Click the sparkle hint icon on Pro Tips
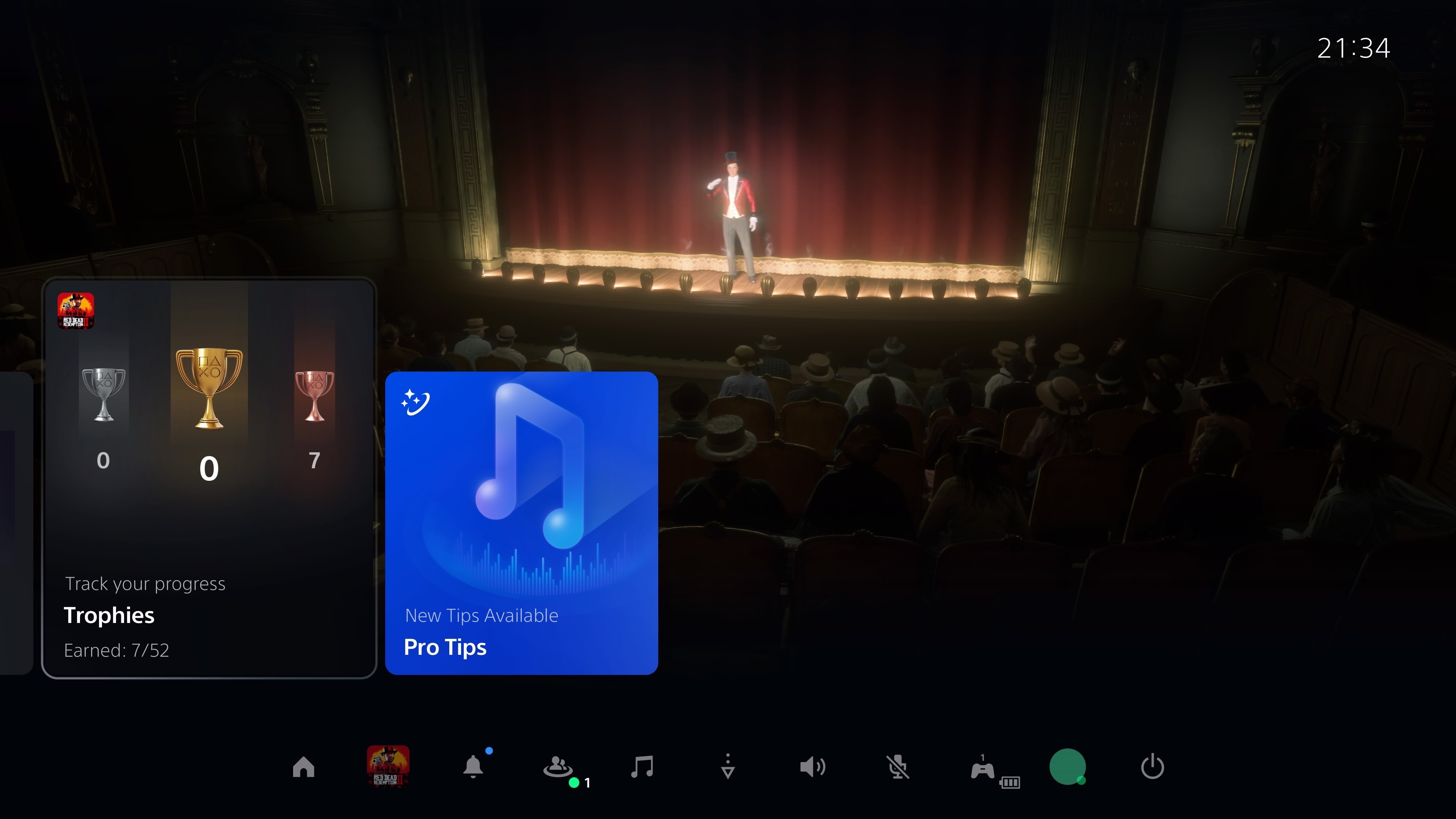The image size is (1456, 819). coord(416,402)
